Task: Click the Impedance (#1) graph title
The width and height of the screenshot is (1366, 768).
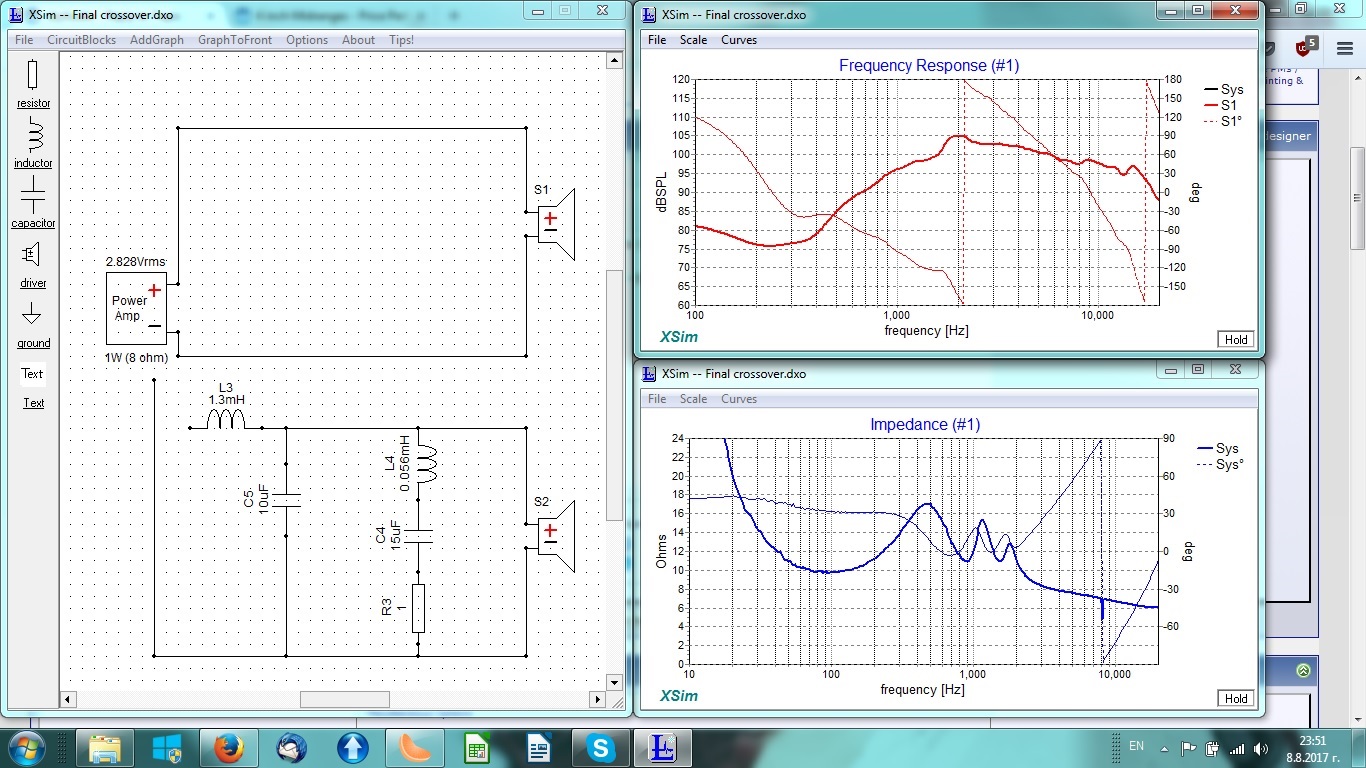Action: click(x=925, y=425)
